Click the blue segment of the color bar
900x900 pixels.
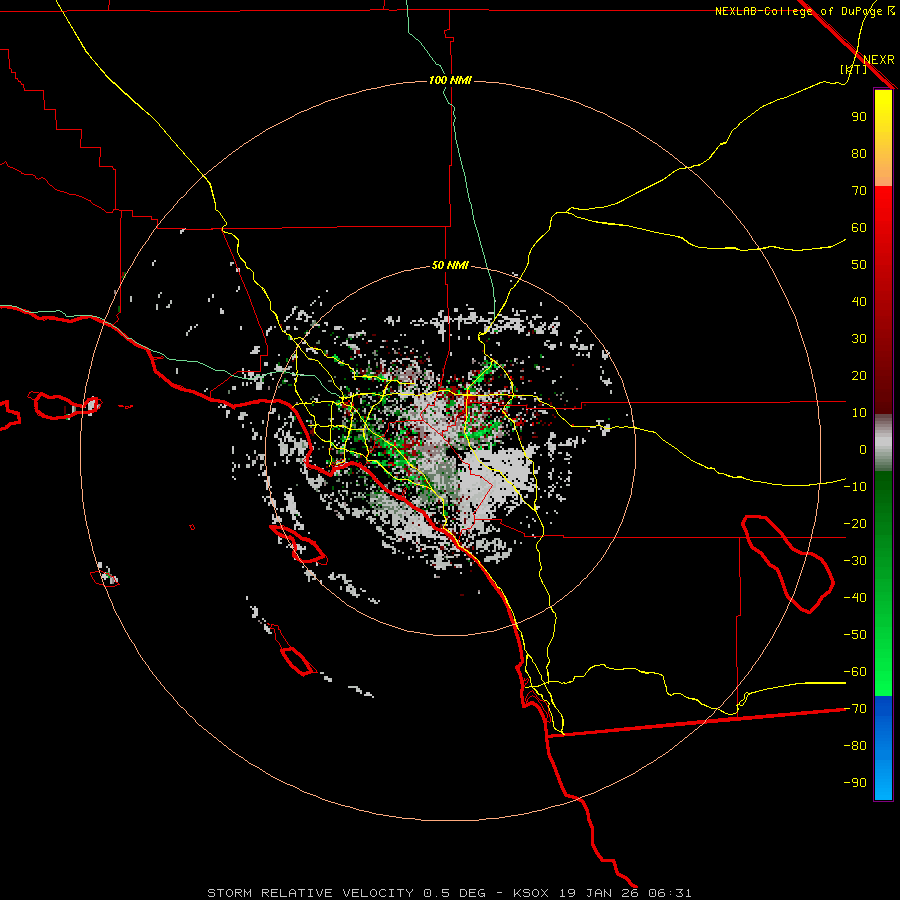883,748
